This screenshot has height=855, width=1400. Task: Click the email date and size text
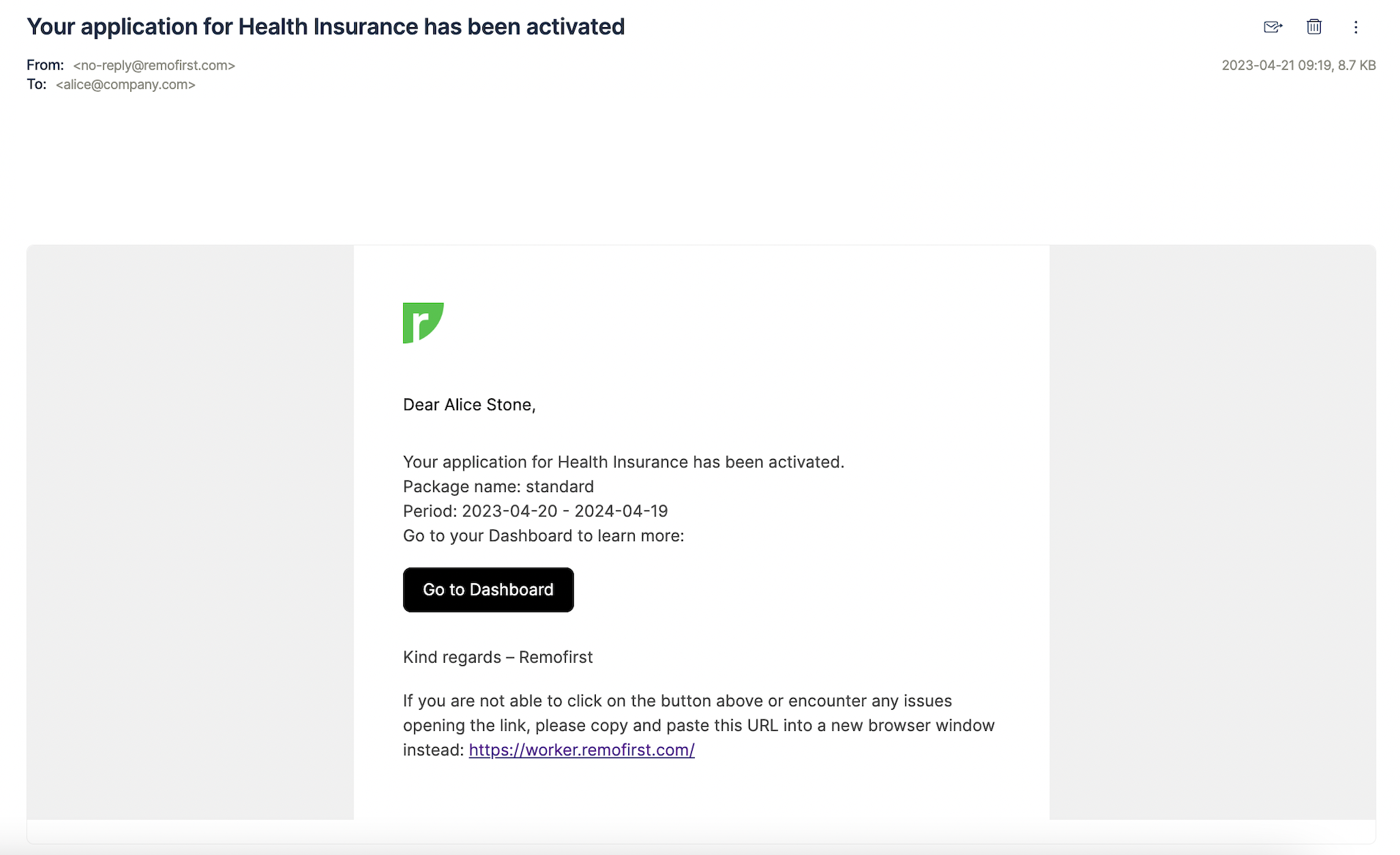pos(1299,65)
